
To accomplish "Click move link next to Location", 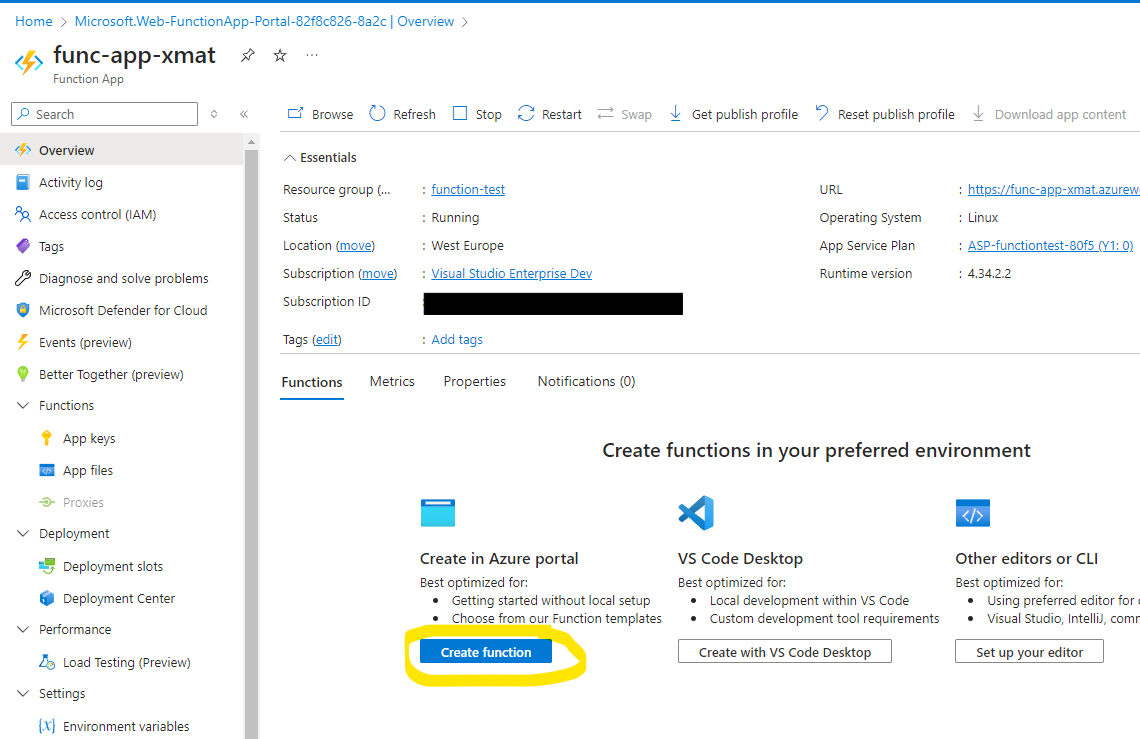I will click(x=356, y=246).
